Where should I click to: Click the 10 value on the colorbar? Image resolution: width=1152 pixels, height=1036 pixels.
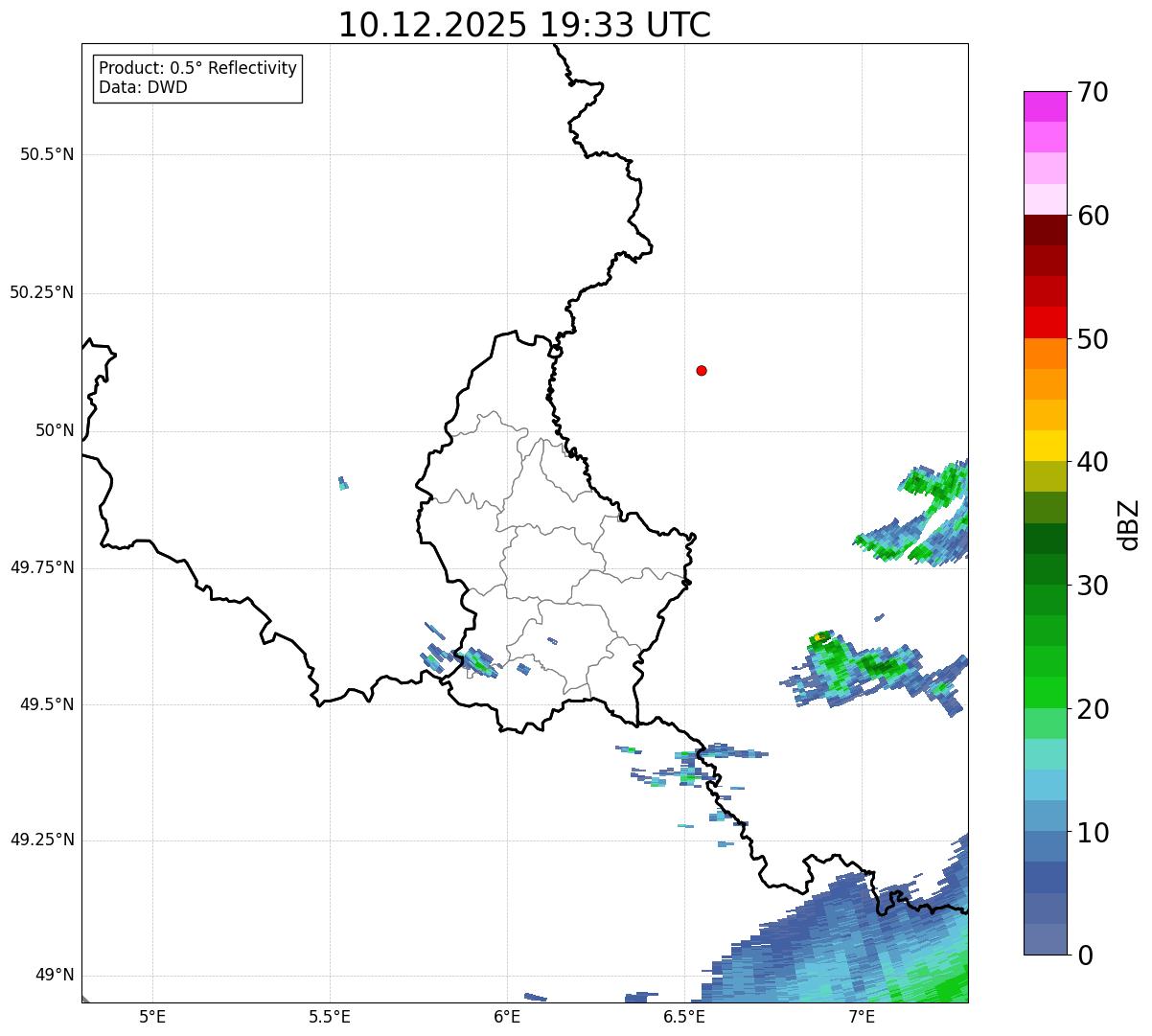click(1093, 832)
